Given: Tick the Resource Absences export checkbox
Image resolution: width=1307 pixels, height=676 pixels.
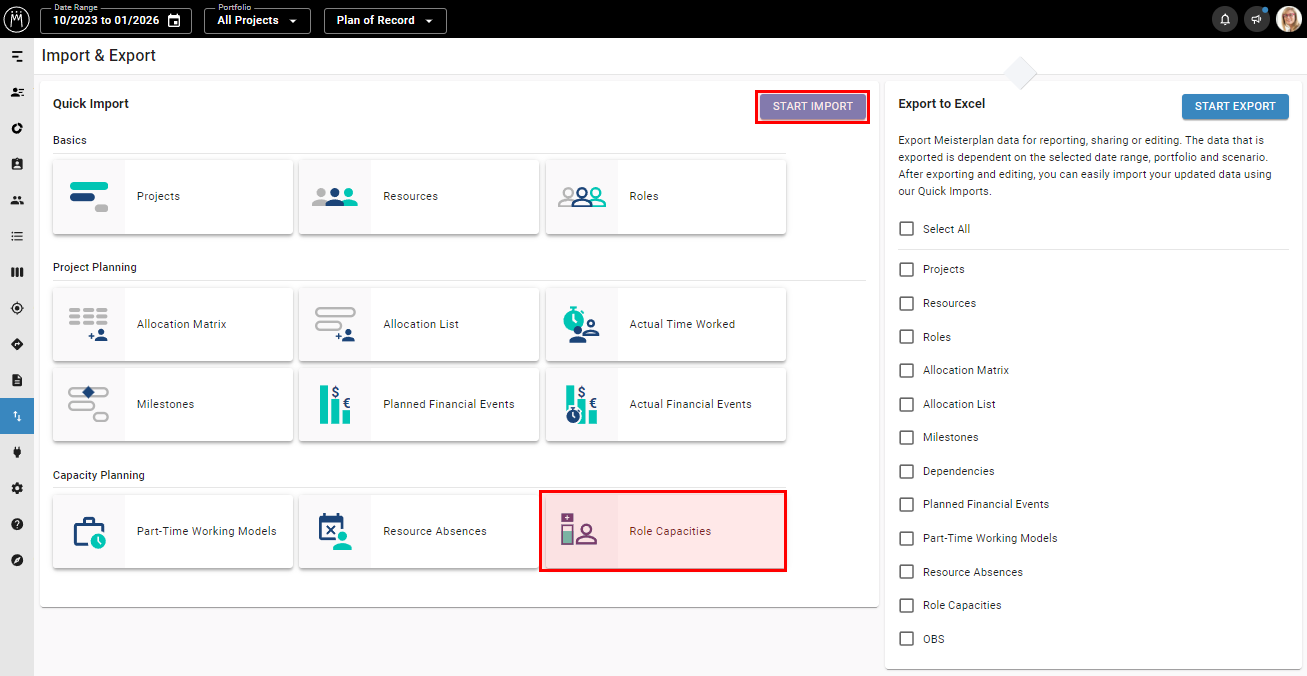Looking at the screenshot, I should [x=907, y=572].
